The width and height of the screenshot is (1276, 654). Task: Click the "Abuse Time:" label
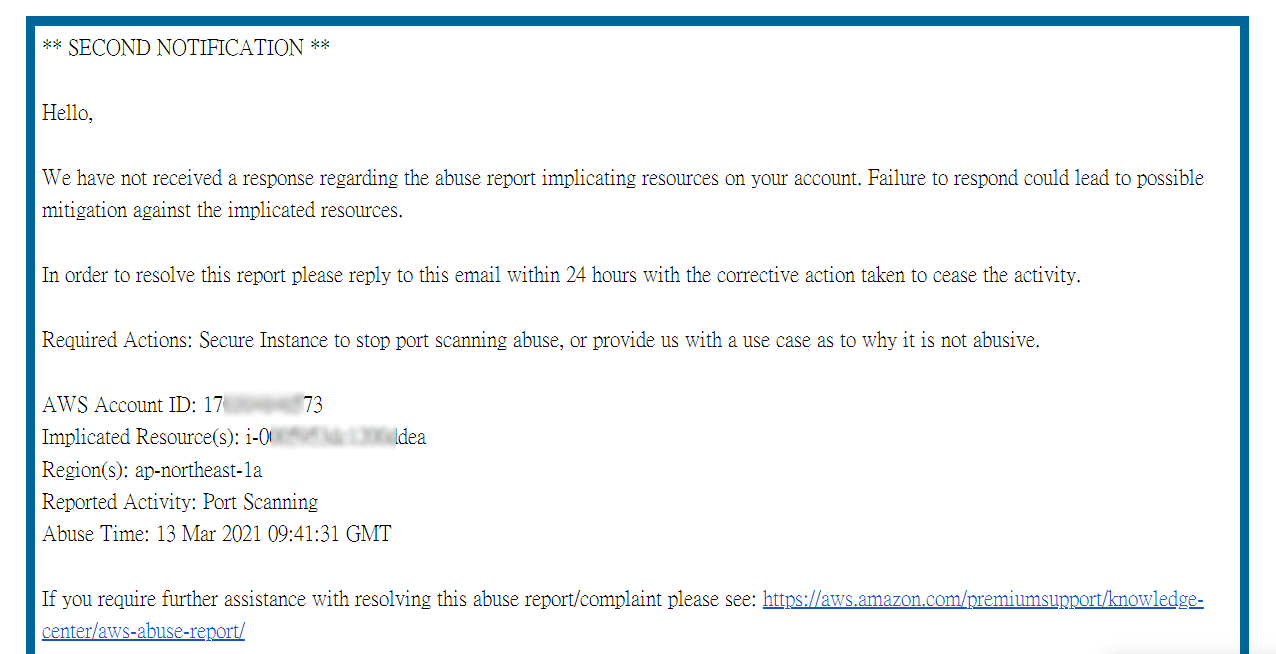pyautogui.click(x=96, y=534)
